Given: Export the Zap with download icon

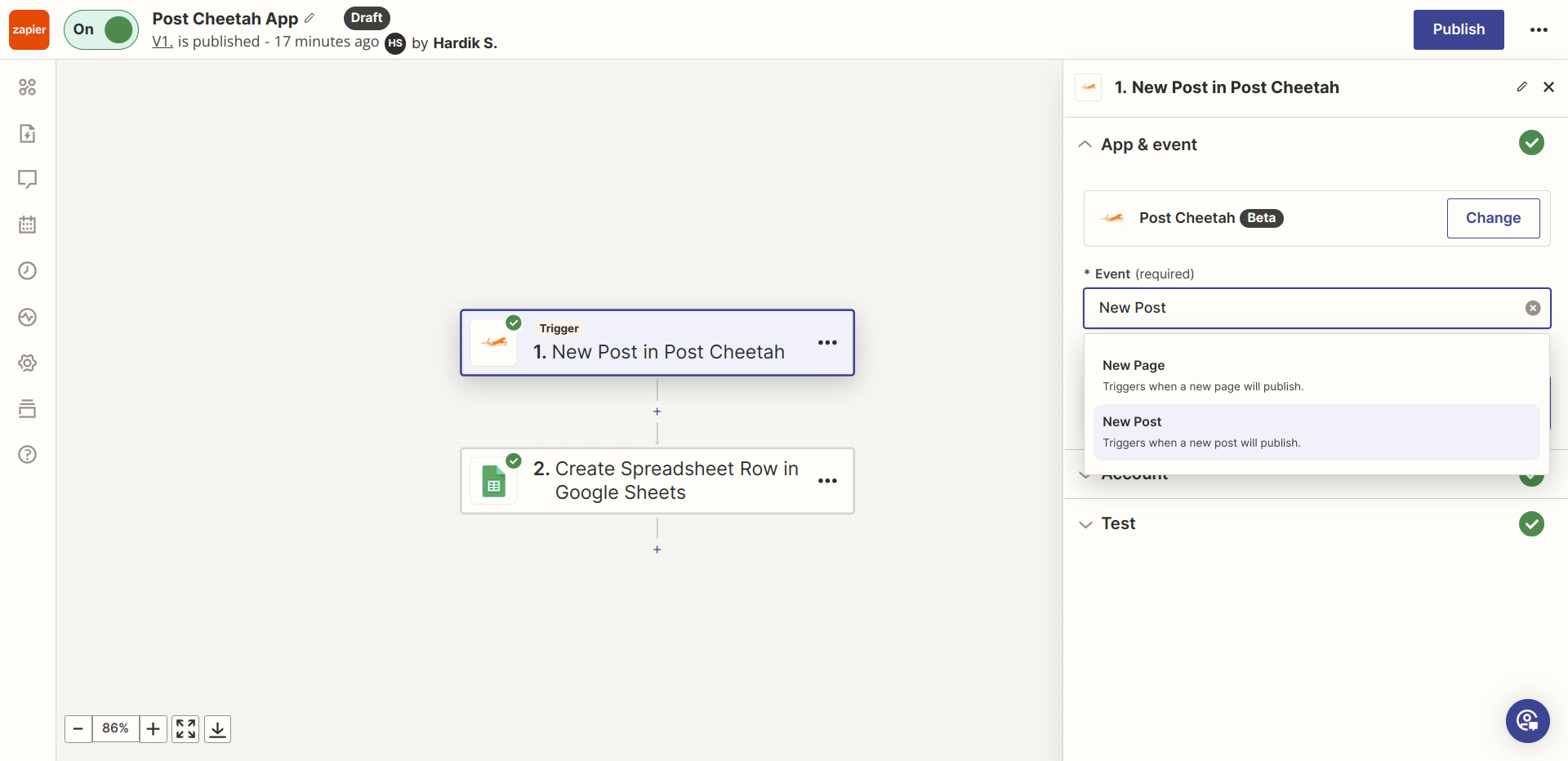Looking at the screenshot, I should coord(217,728).
